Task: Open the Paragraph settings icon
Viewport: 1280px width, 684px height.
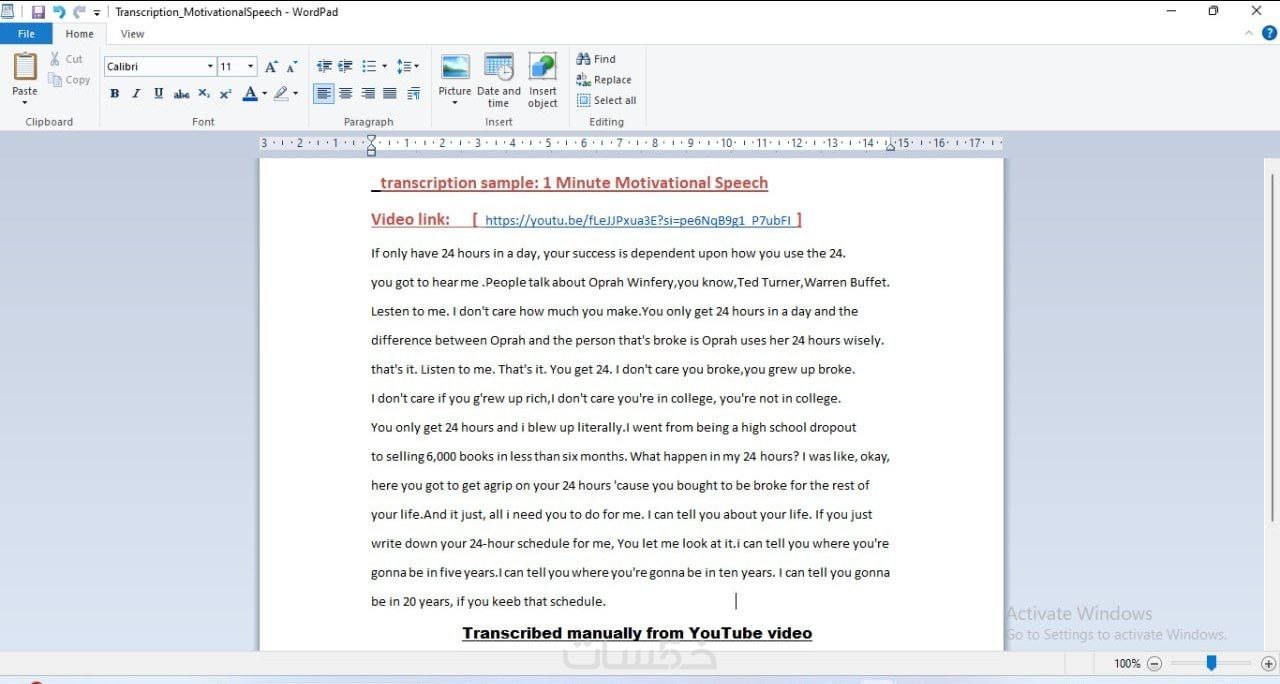Action: [x=413, y=94]
